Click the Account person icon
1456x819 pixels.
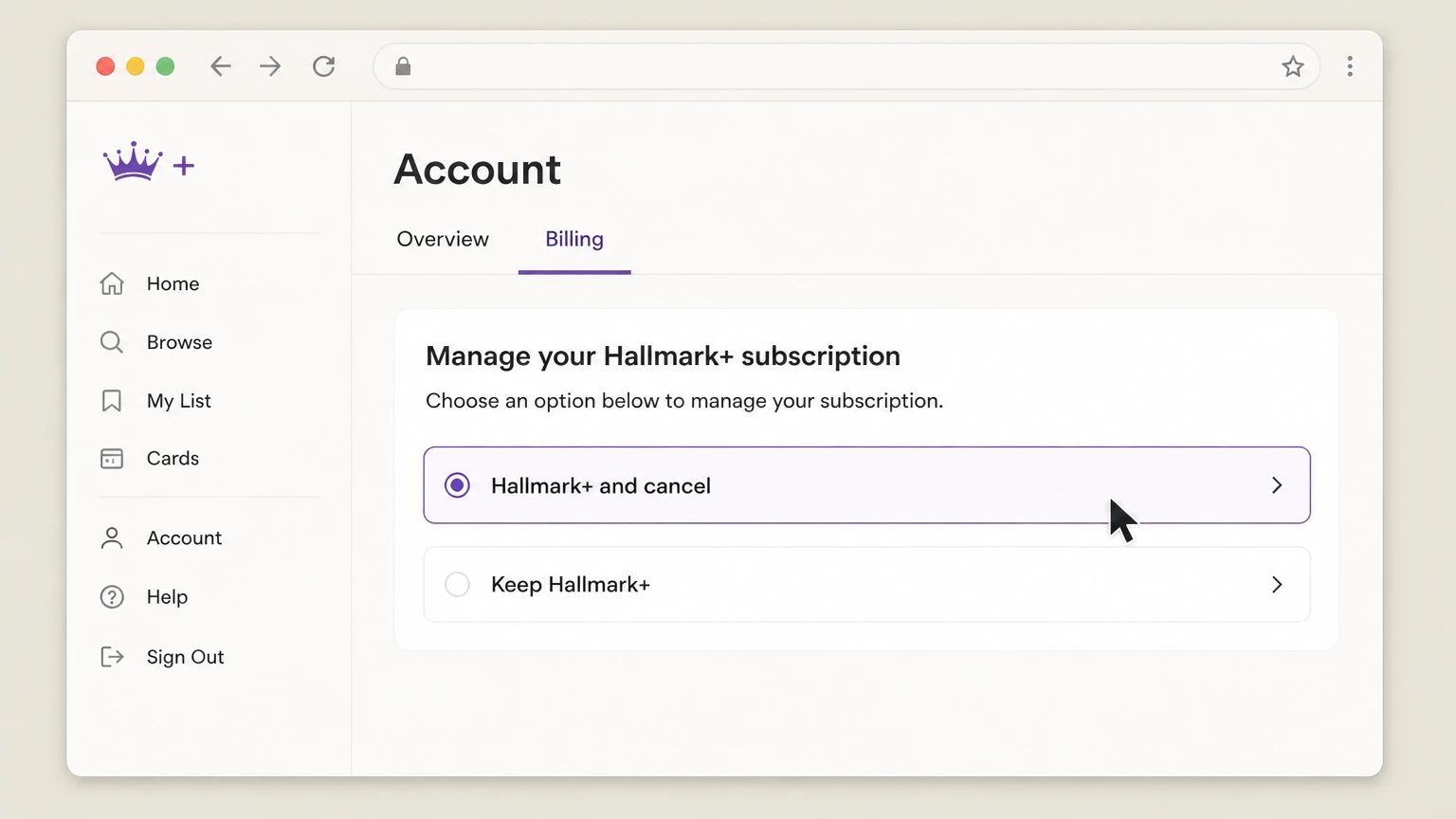[112, 538]
